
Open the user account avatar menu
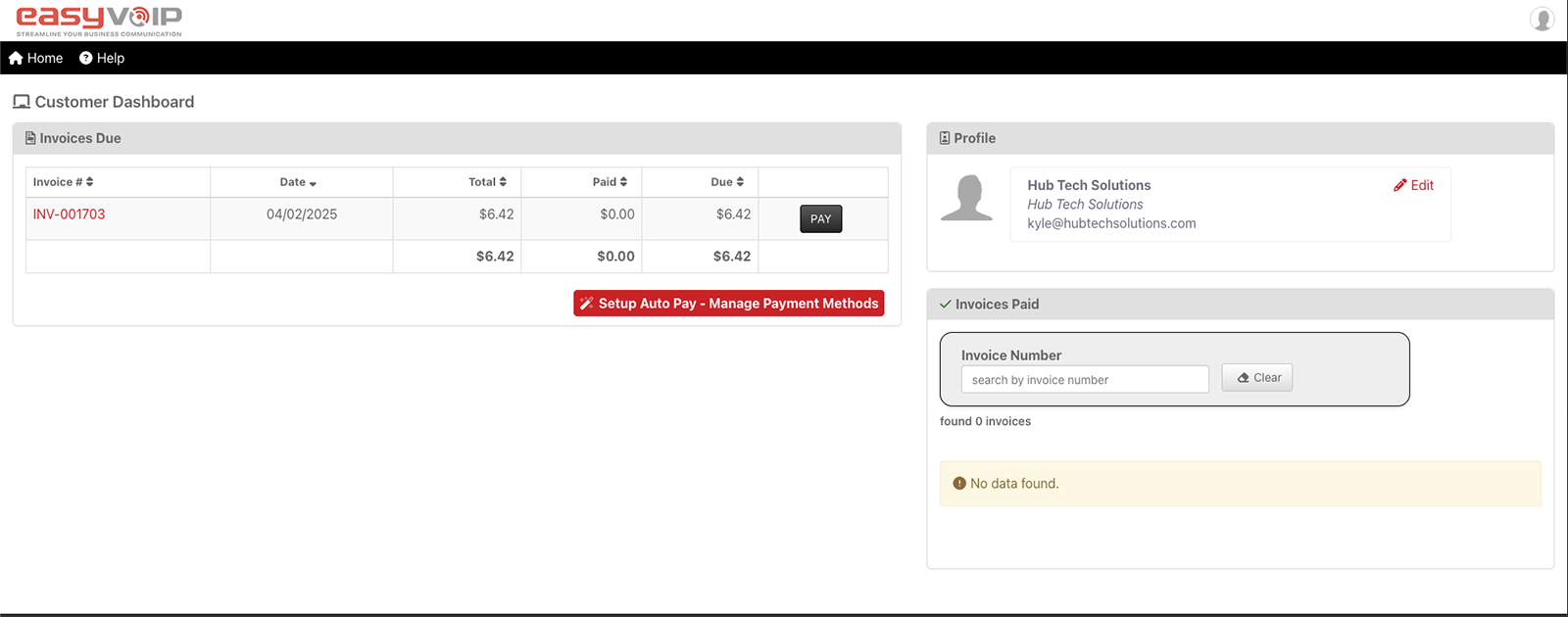pos(1542,19)
